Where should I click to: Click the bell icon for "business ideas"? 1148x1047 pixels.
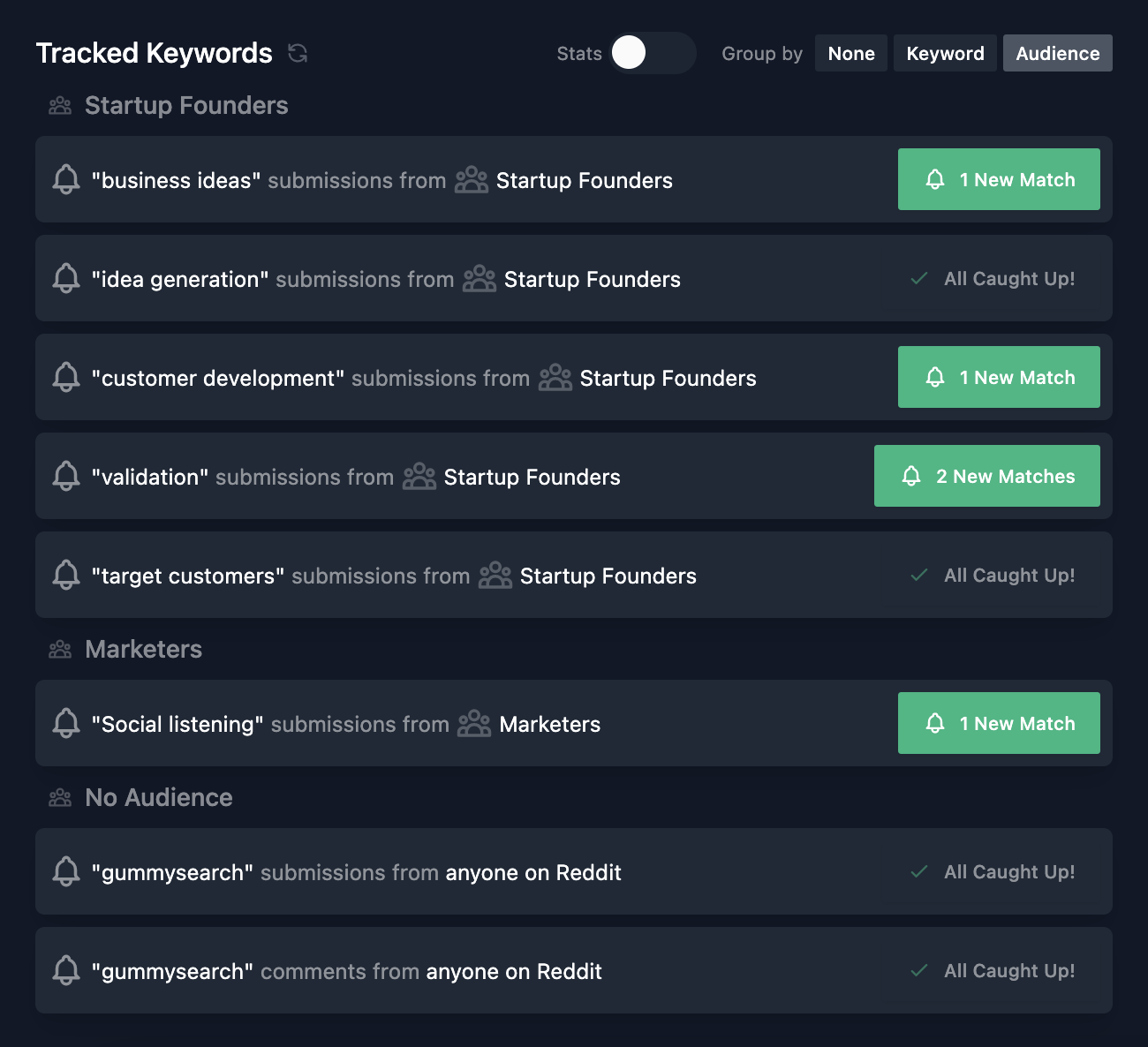click(x=66, y=180)
